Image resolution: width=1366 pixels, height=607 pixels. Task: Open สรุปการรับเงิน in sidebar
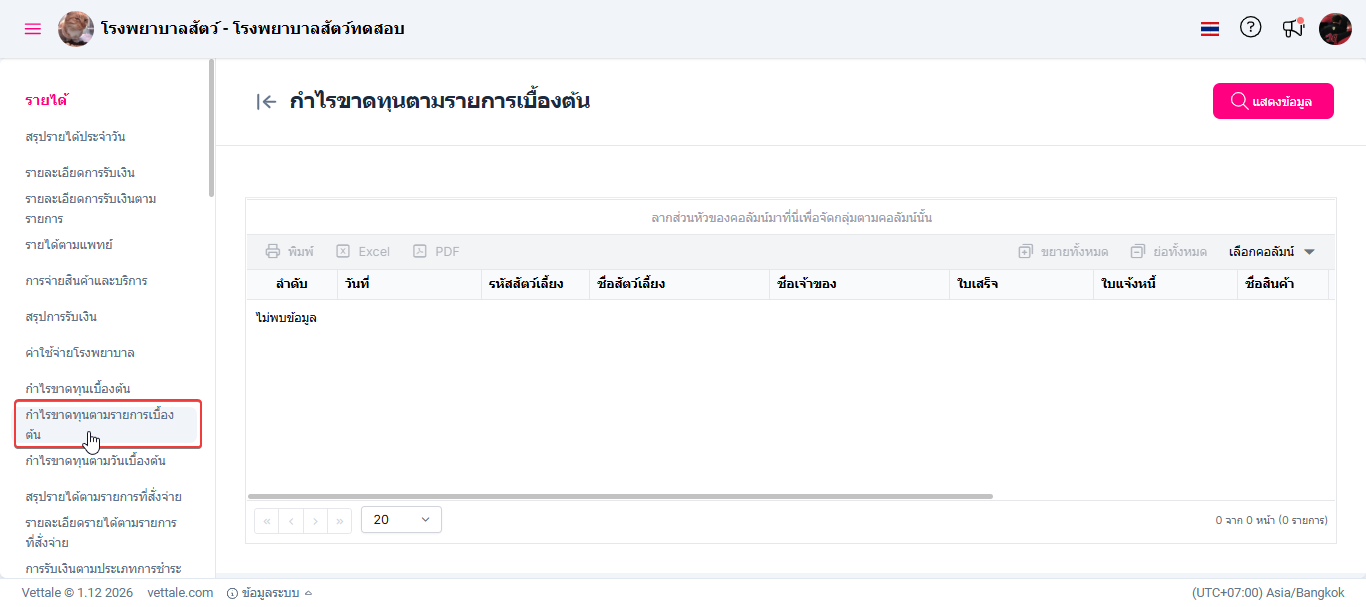tap(61, 317)
